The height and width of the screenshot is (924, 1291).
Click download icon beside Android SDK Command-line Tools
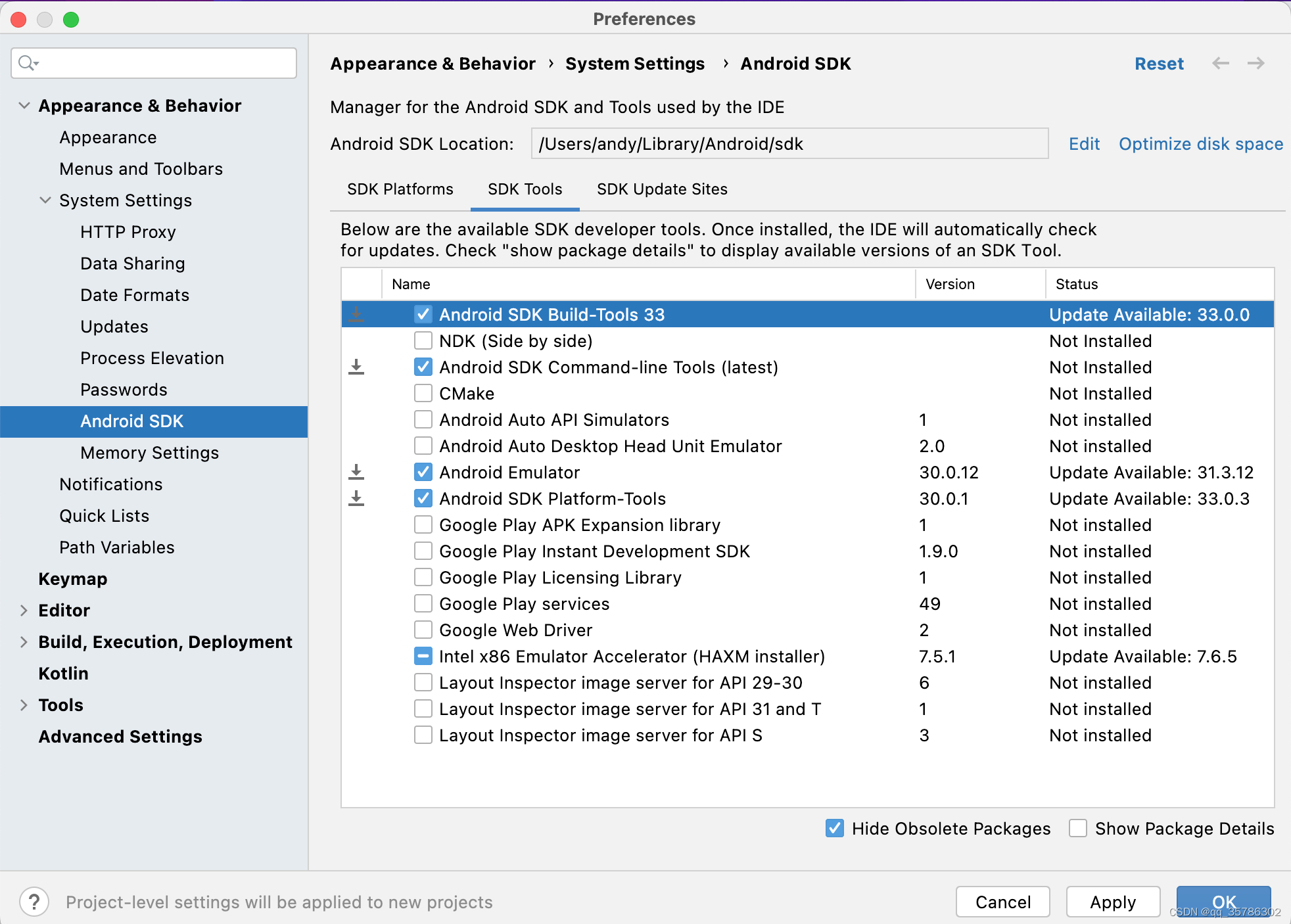pos(357,367)
